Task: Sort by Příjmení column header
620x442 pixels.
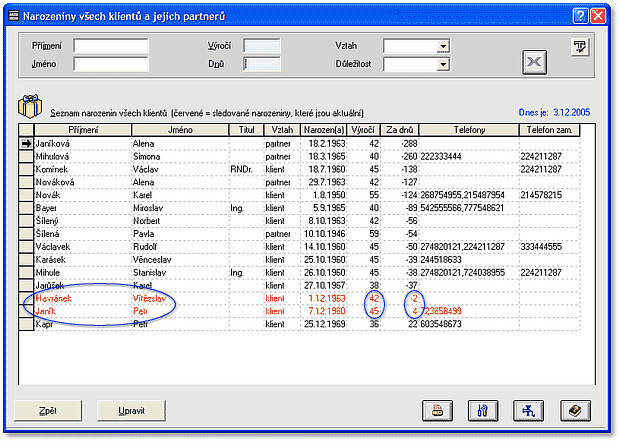Action: (x=83, y=130)
